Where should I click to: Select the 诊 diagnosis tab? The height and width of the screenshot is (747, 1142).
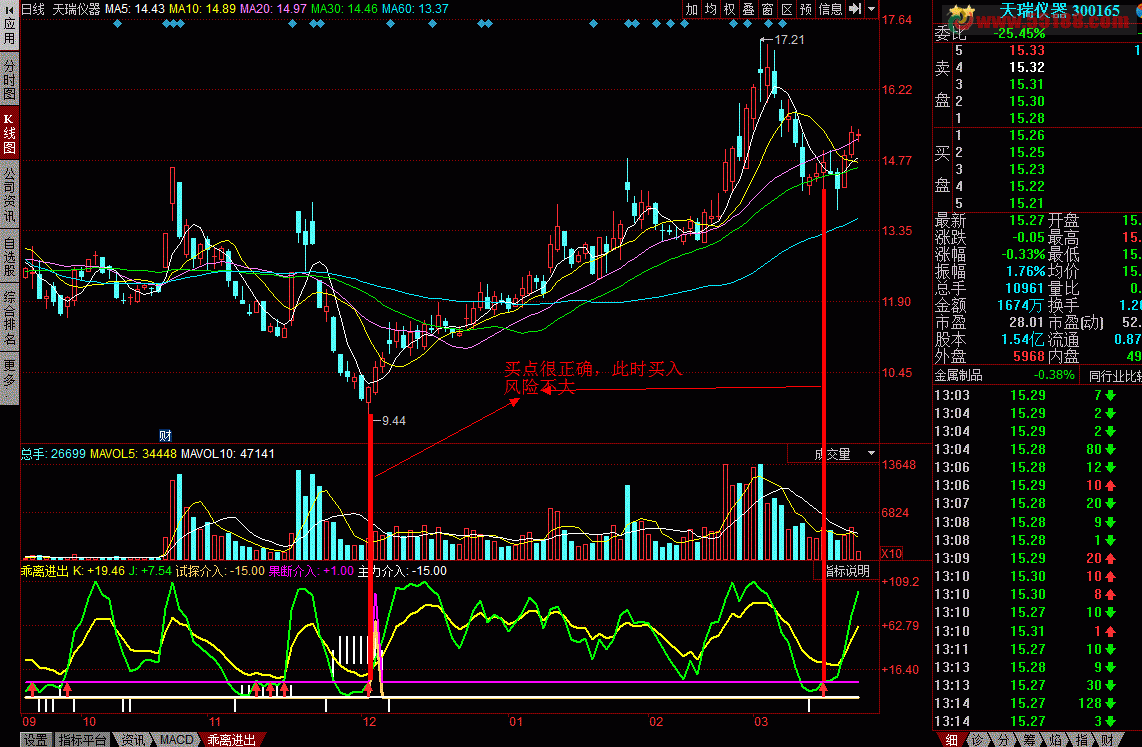[977, 740]
